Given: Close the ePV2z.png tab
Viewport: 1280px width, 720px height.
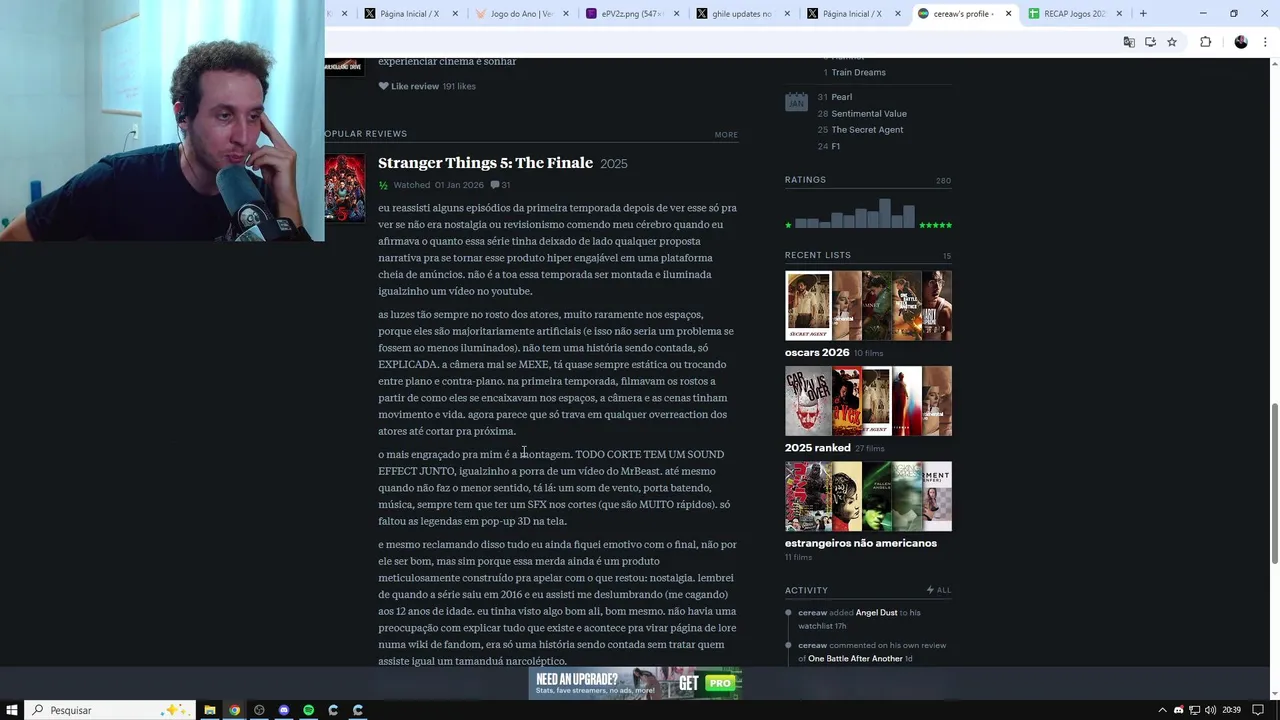Looking at the screenshot, I should [x=677, y=14].
